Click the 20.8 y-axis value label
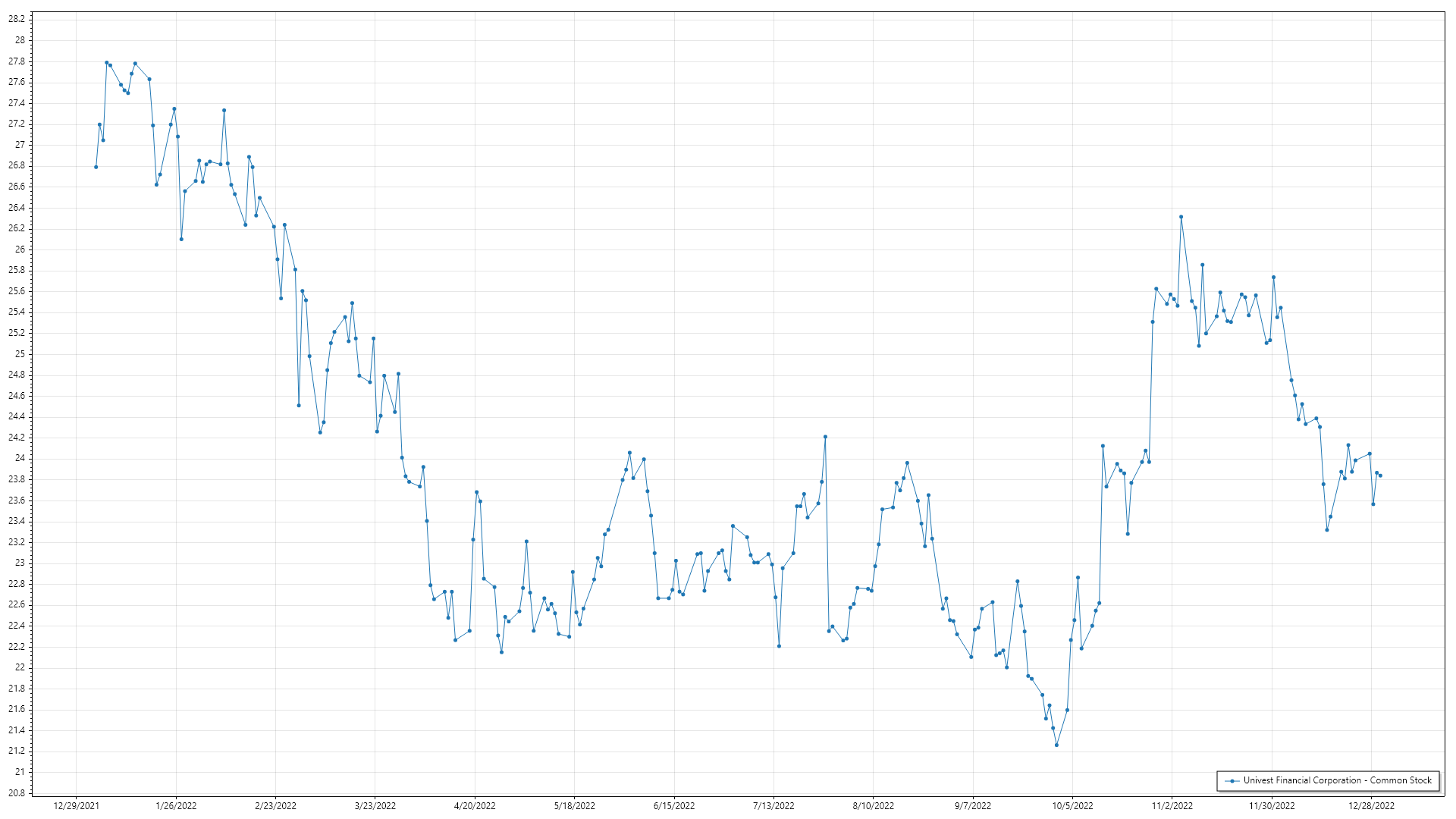The width and height of the screenshot is (1456, 819). [x=16, y=793]
